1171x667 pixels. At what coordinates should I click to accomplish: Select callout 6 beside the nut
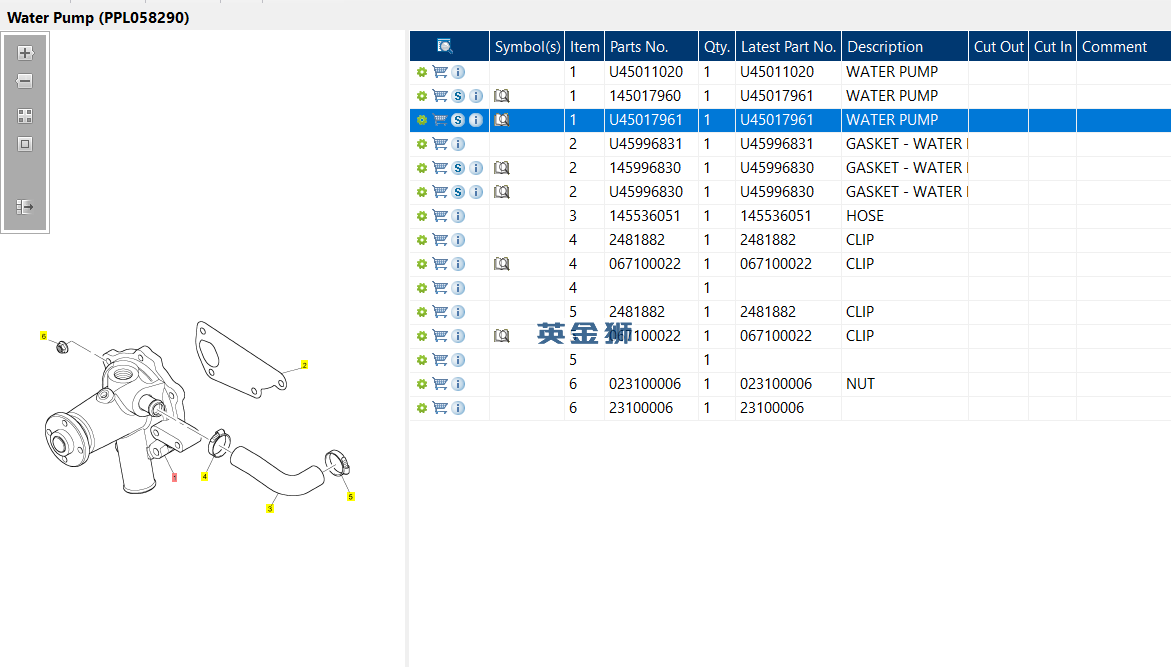pos(43,336)
